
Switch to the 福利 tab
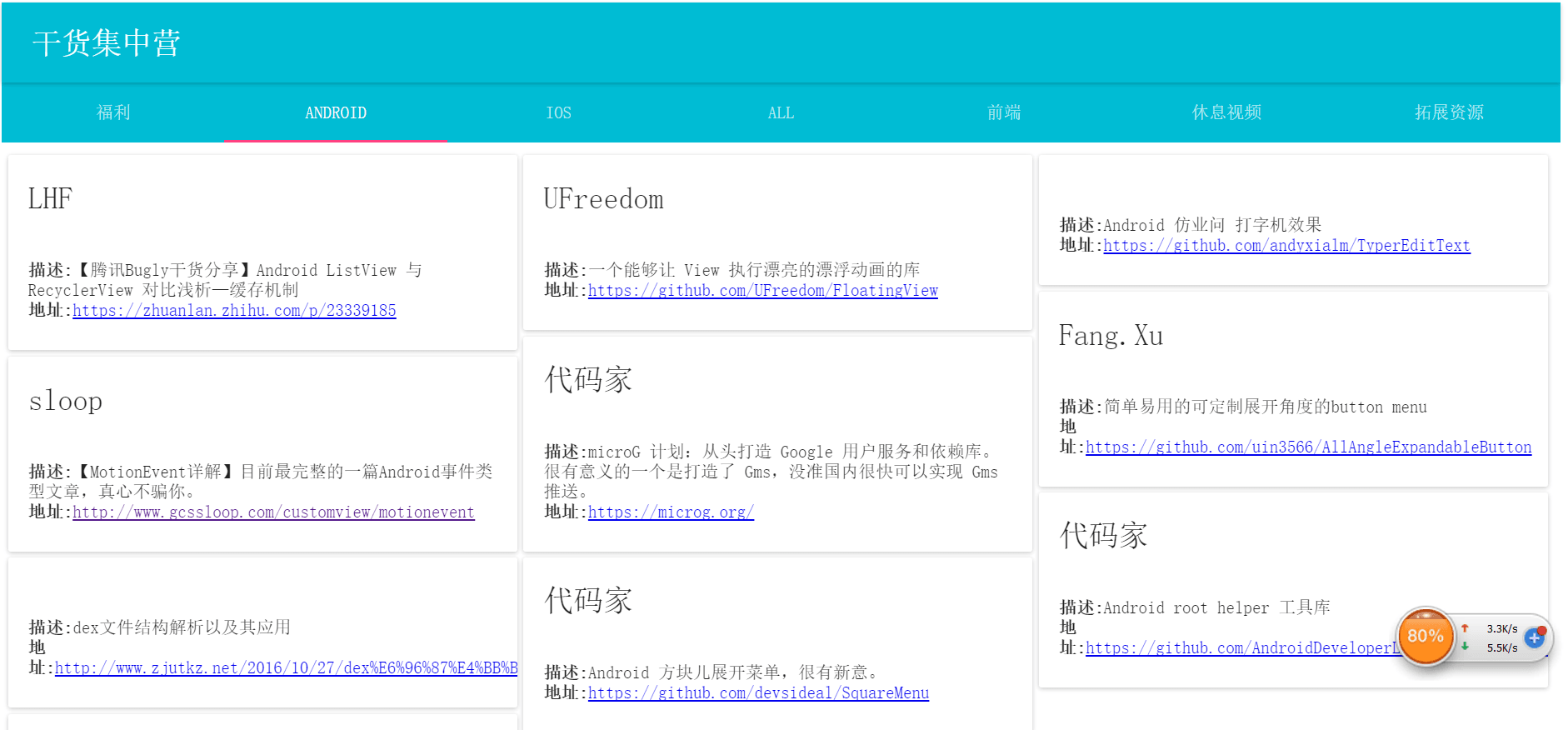pyautogui.click(x=113, y=112)
